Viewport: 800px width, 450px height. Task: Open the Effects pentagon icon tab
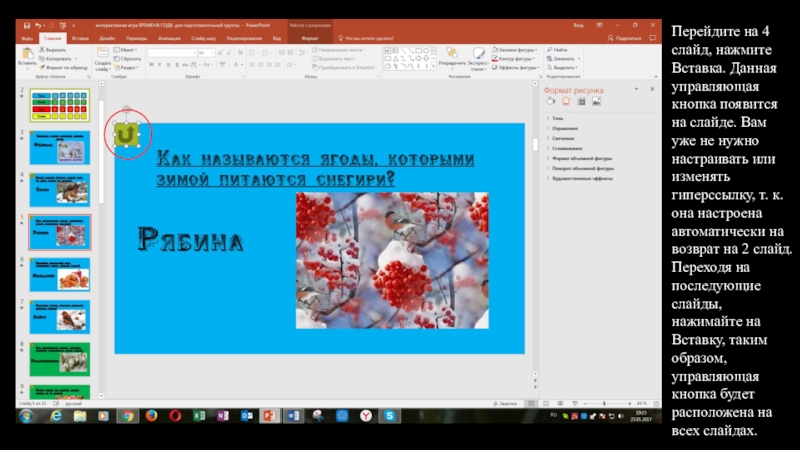tap(565, 101)
